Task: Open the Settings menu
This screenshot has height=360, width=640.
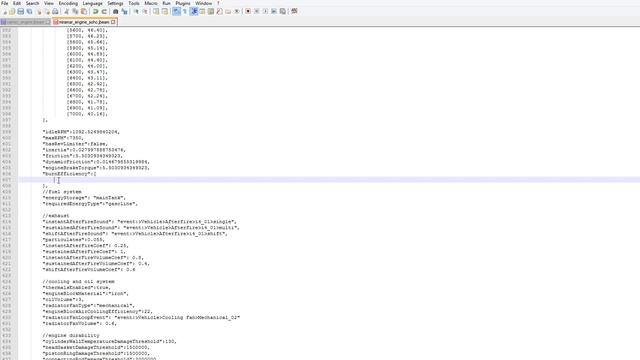Action: (x=115, y=3)
